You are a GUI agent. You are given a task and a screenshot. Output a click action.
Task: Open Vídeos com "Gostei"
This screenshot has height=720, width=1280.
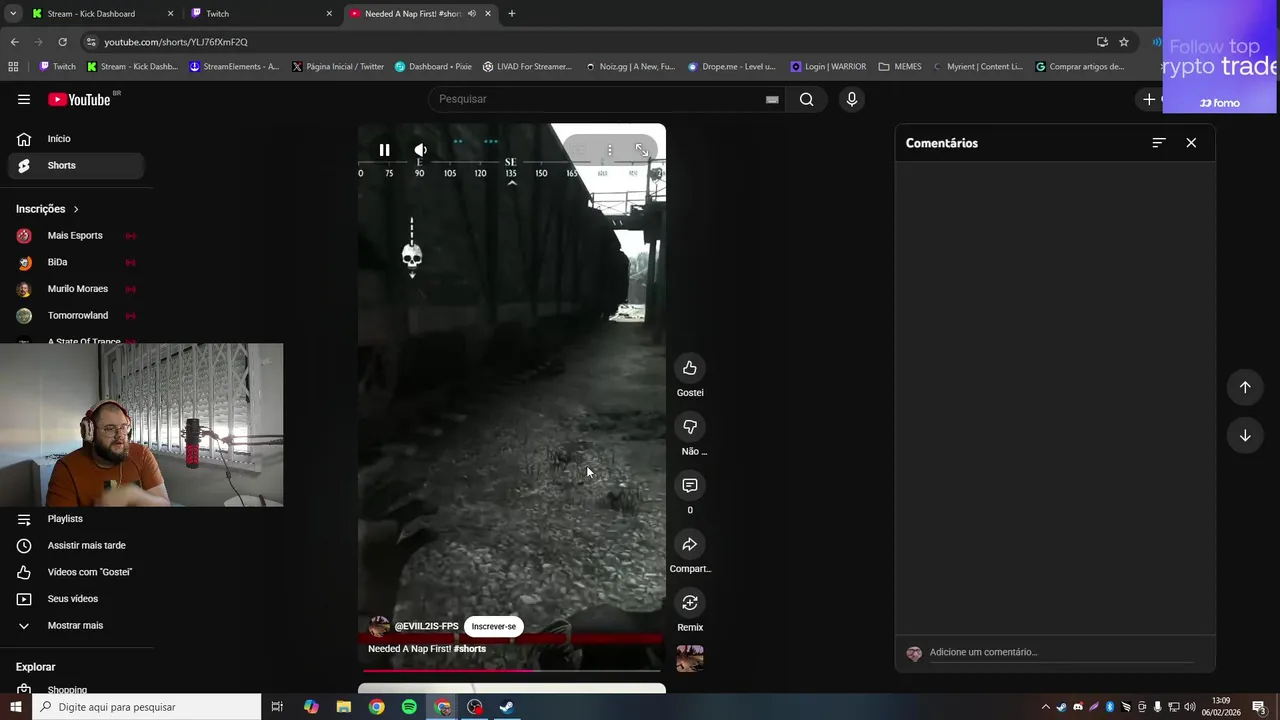coord(76,572)
